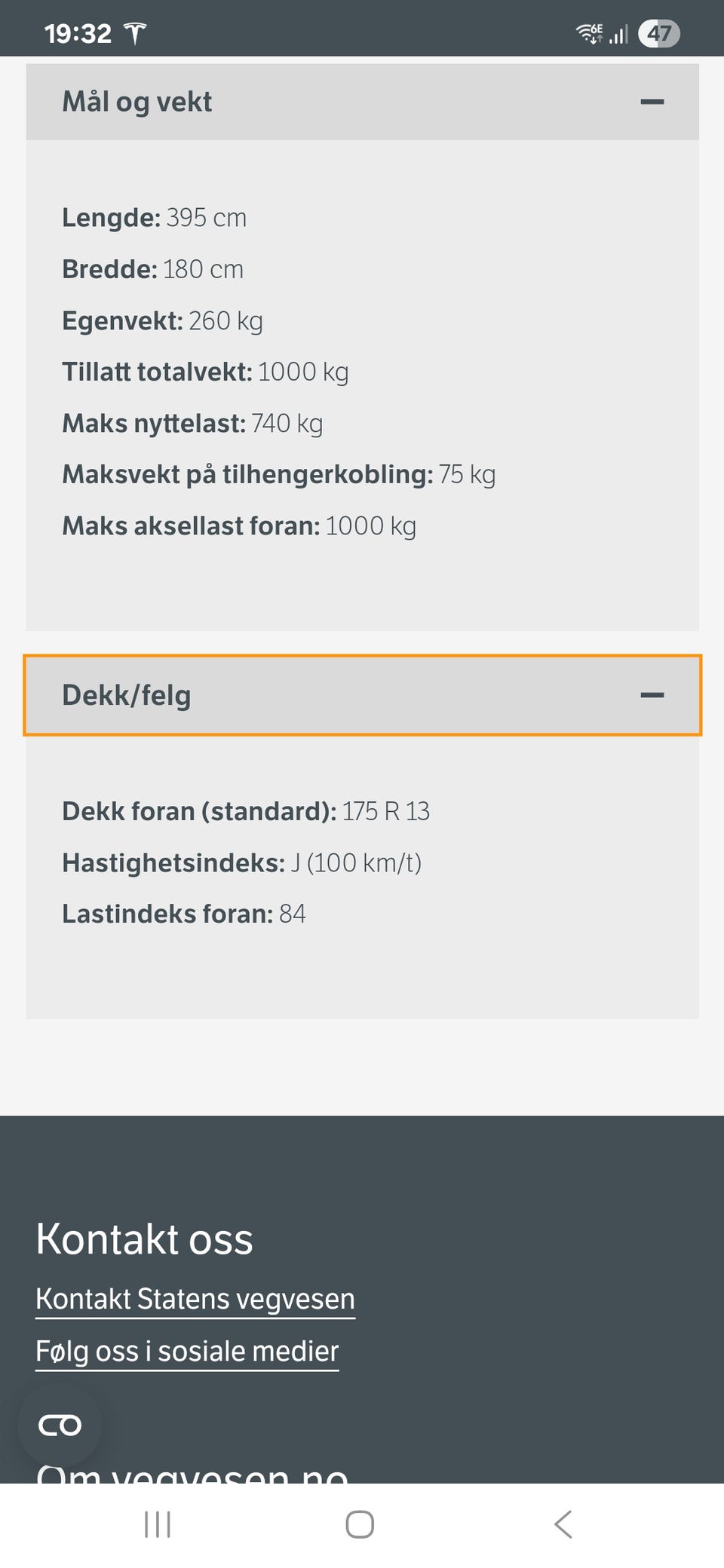The width and height of the screenshot is (724, 1568).
Task: Tap the round floating link icon button
Action: tap(60, 1426)
